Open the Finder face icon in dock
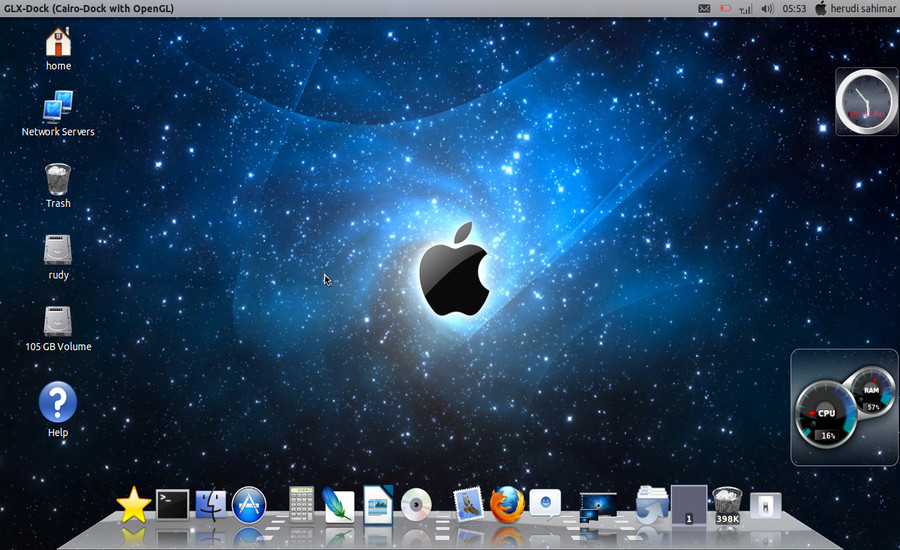 211,505
